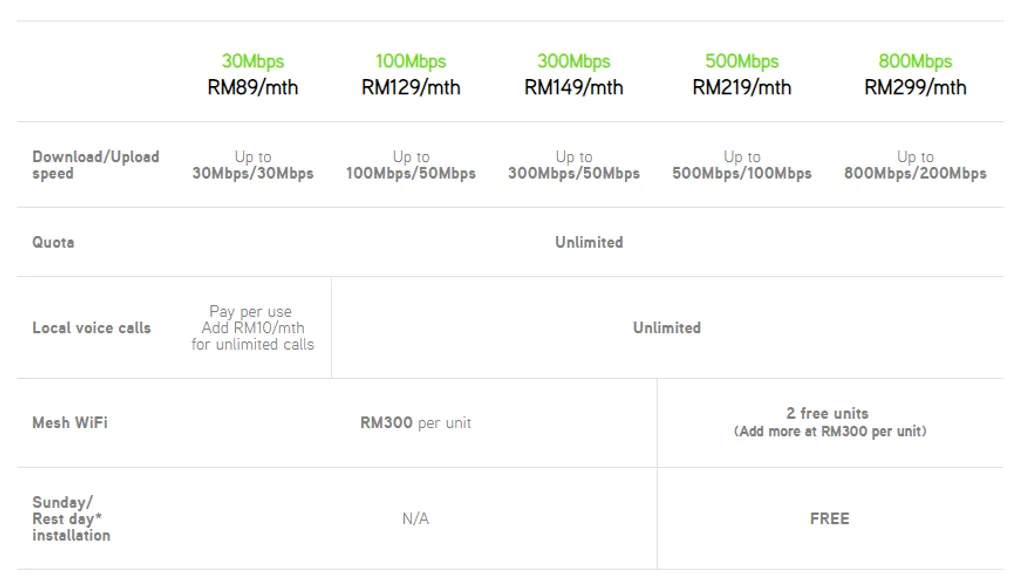Click Unlimited in Local voice calls row

coord(667,328)
